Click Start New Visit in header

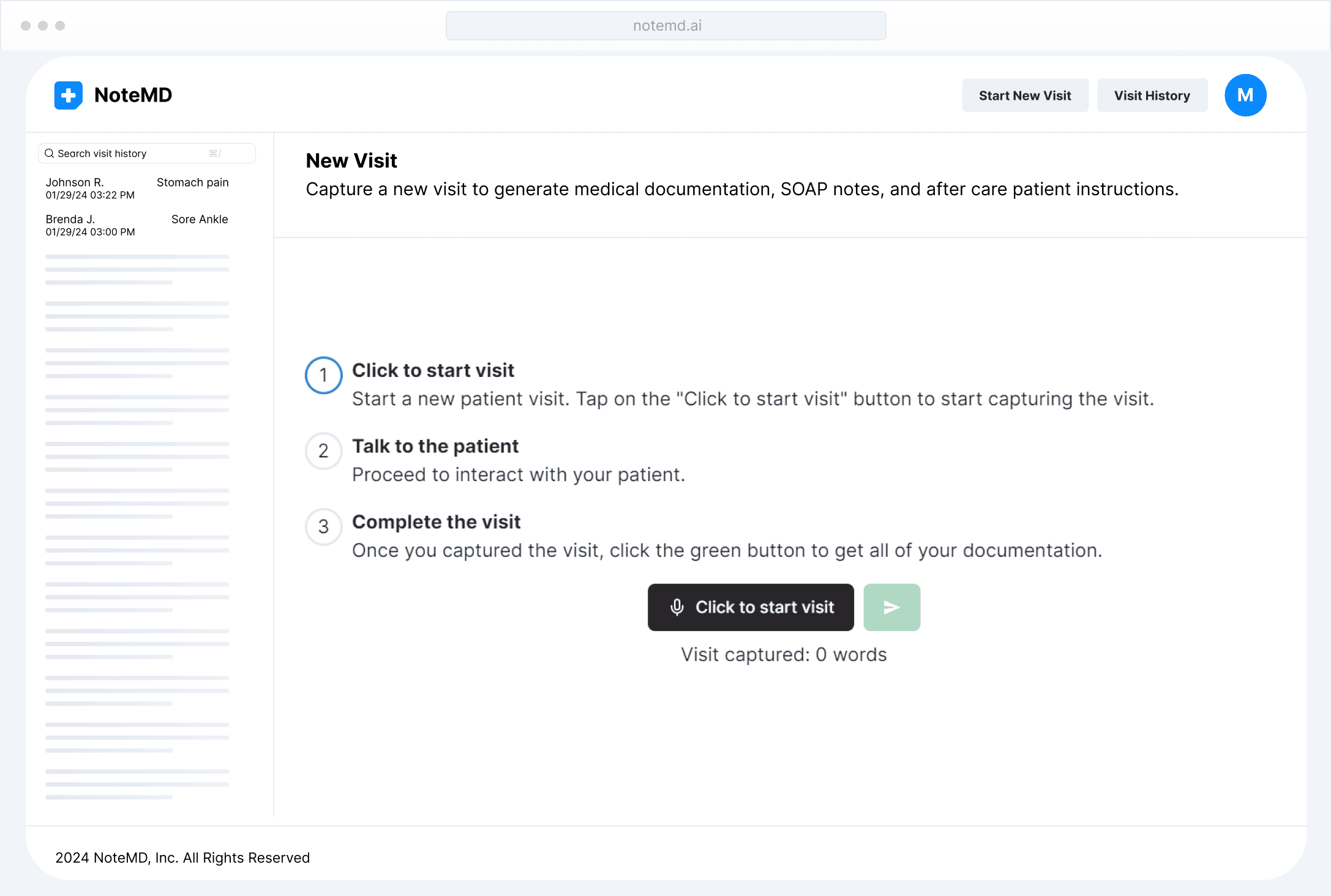pyautogui.click(x=1024, y=95)
